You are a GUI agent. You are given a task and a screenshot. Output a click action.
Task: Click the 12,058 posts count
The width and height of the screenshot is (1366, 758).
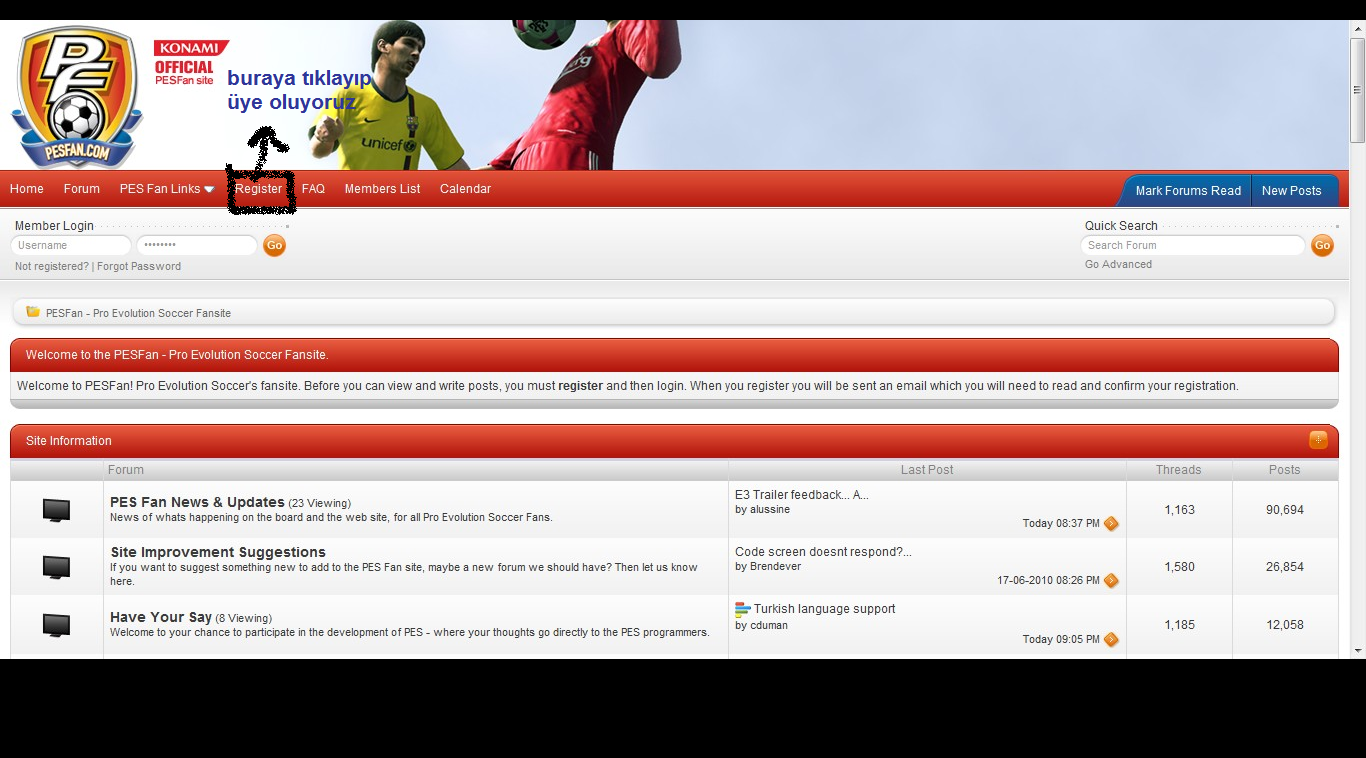click(x=1285, y=625)
